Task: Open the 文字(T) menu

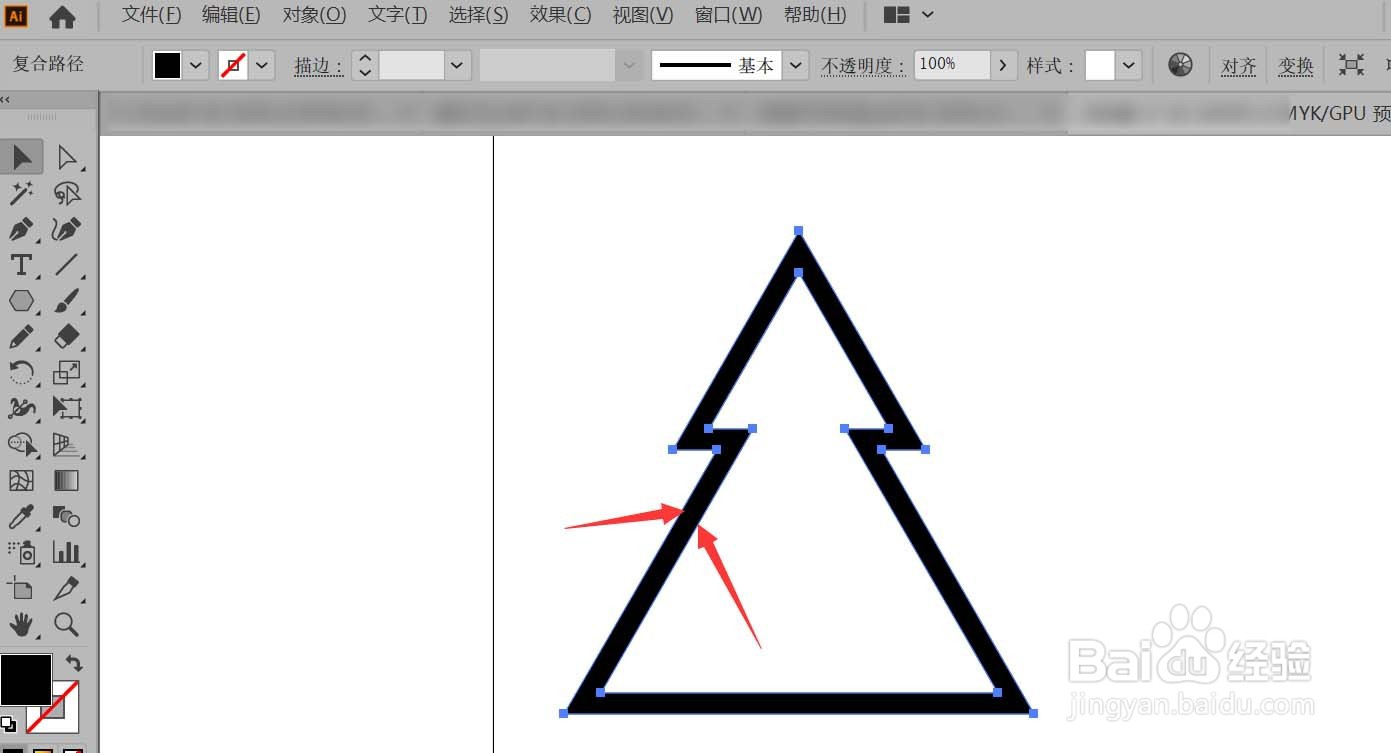Action: point(397,15)
